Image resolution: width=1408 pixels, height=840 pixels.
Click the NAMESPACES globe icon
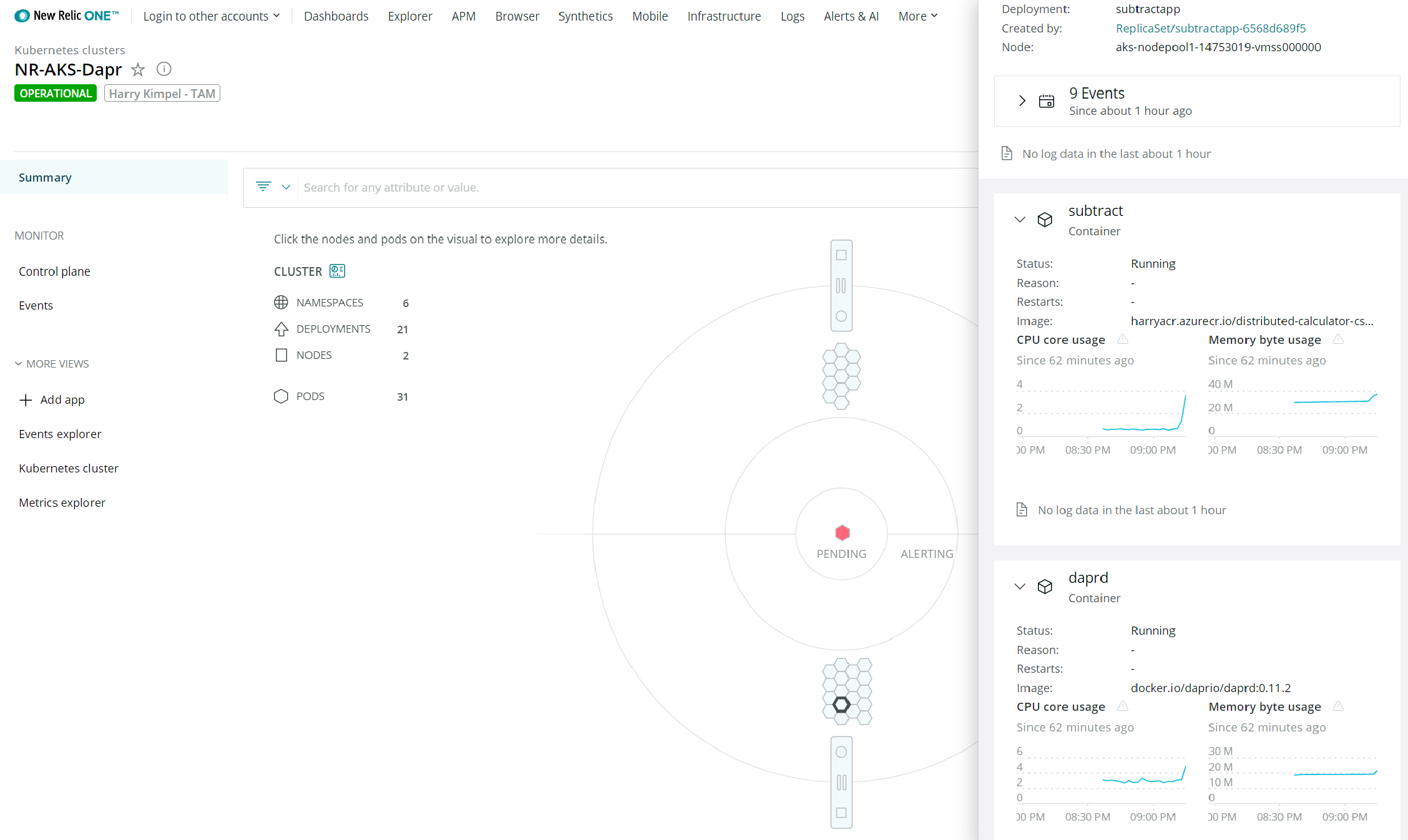point(281,303)
